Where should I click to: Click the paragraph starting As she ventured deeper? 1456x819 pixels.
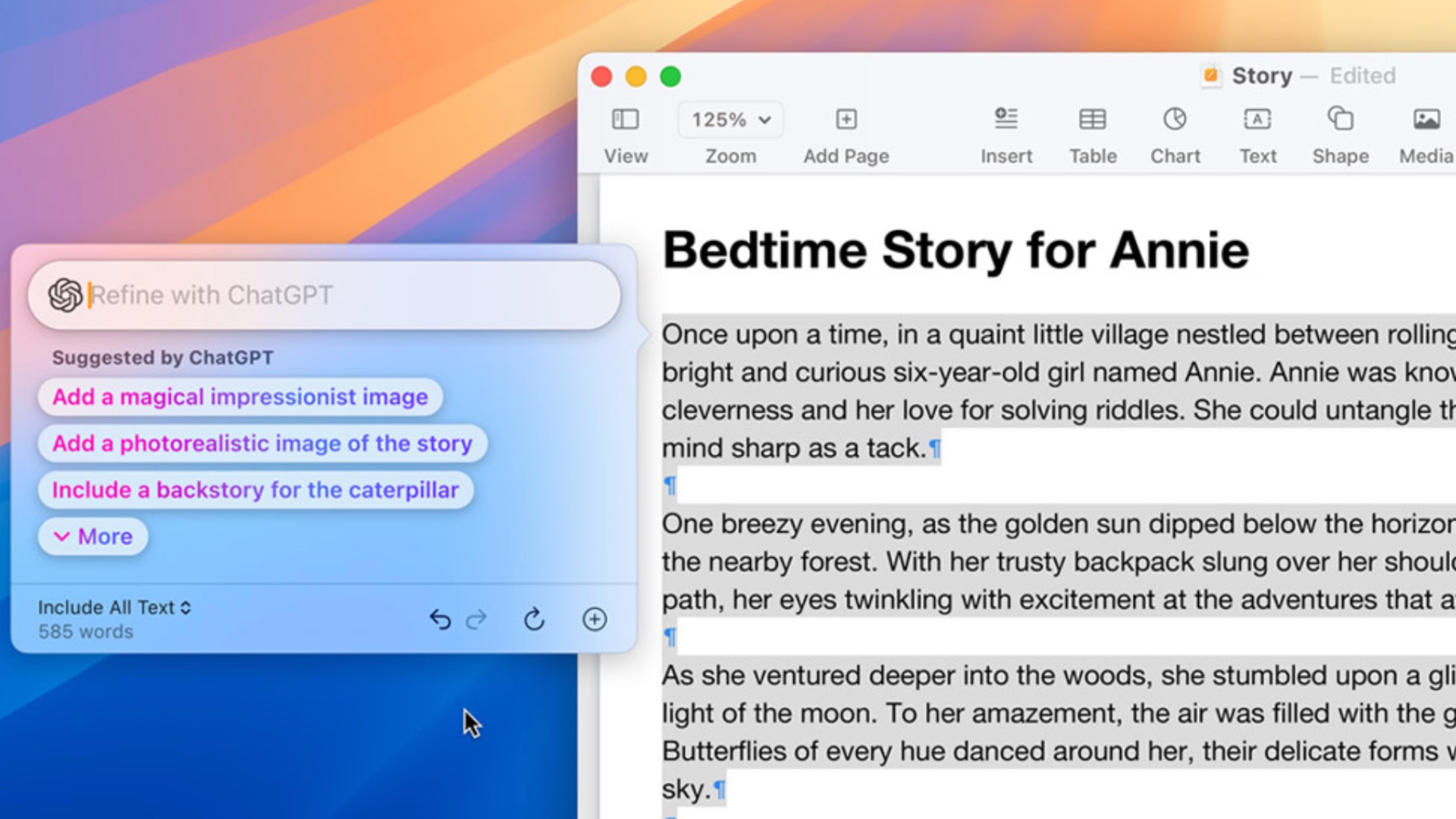(1059, 732)
